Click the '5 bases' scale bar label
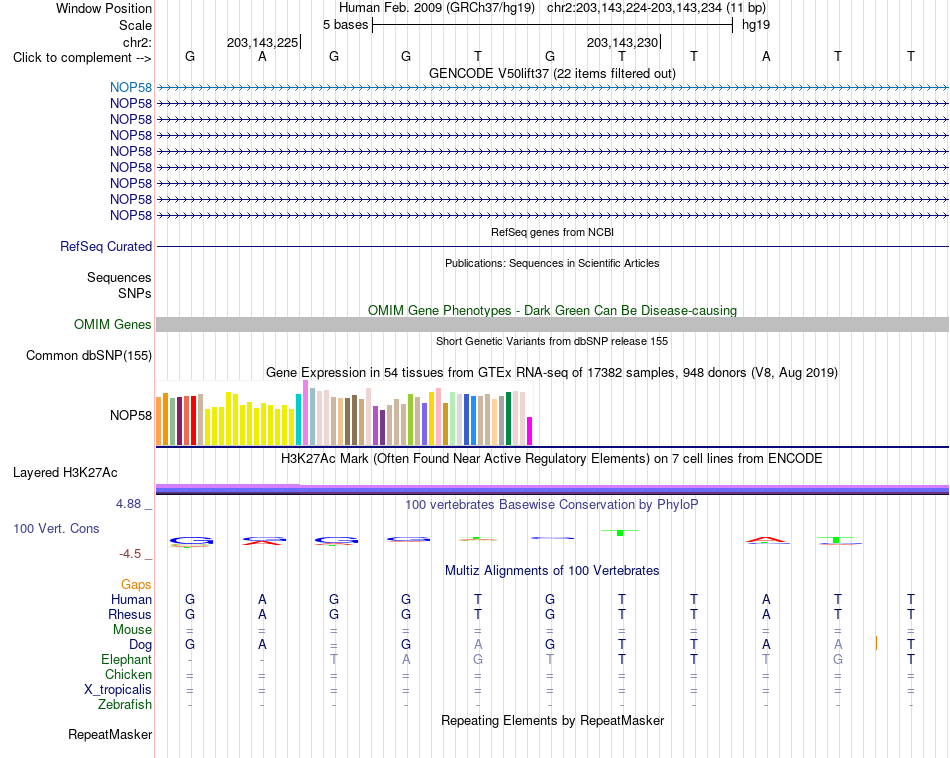This screenshot has height=758, width=950. [345, 25]
